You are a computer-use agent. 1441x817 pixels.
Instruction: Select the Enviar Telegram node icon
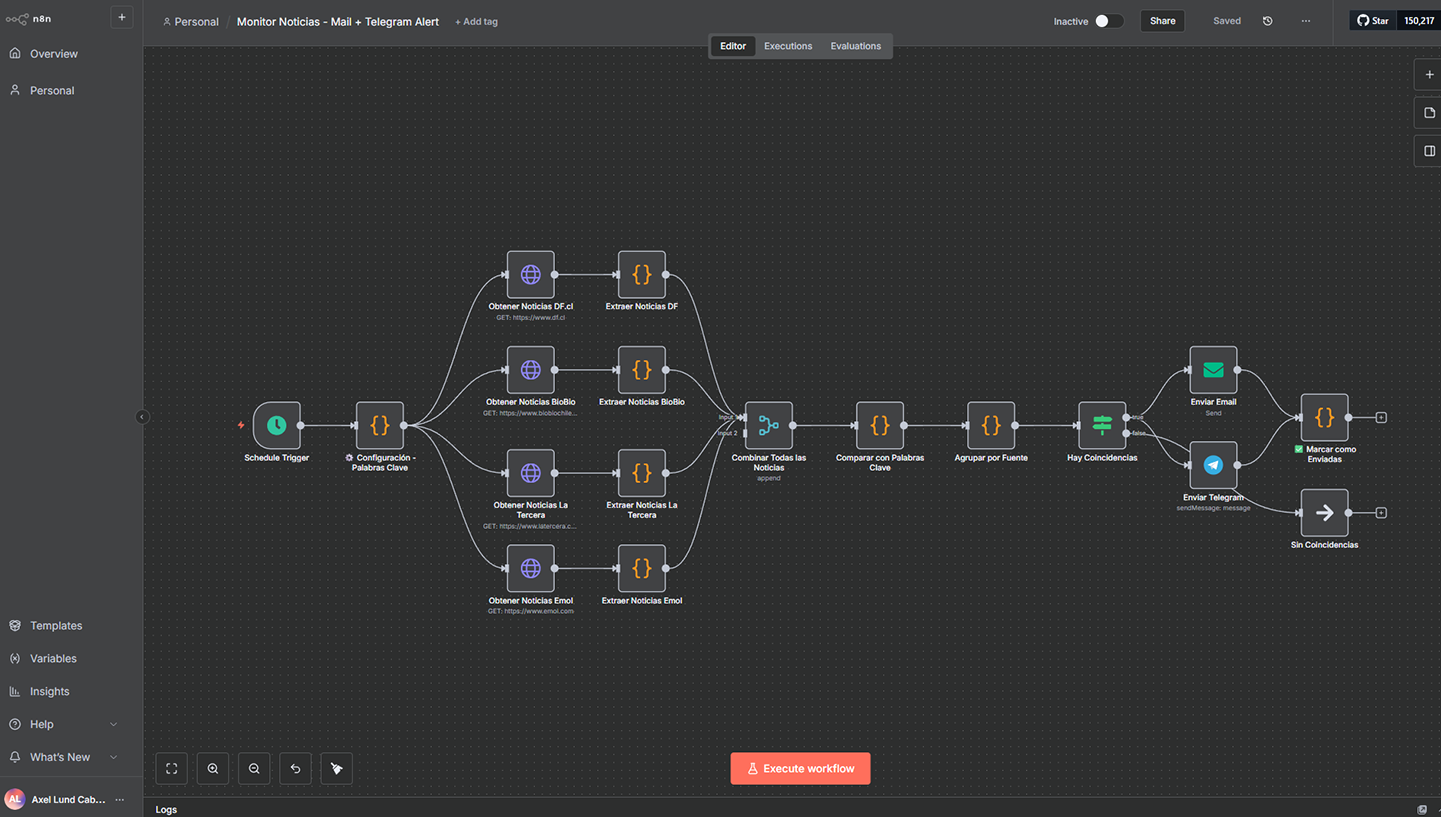pos(1213,465)
